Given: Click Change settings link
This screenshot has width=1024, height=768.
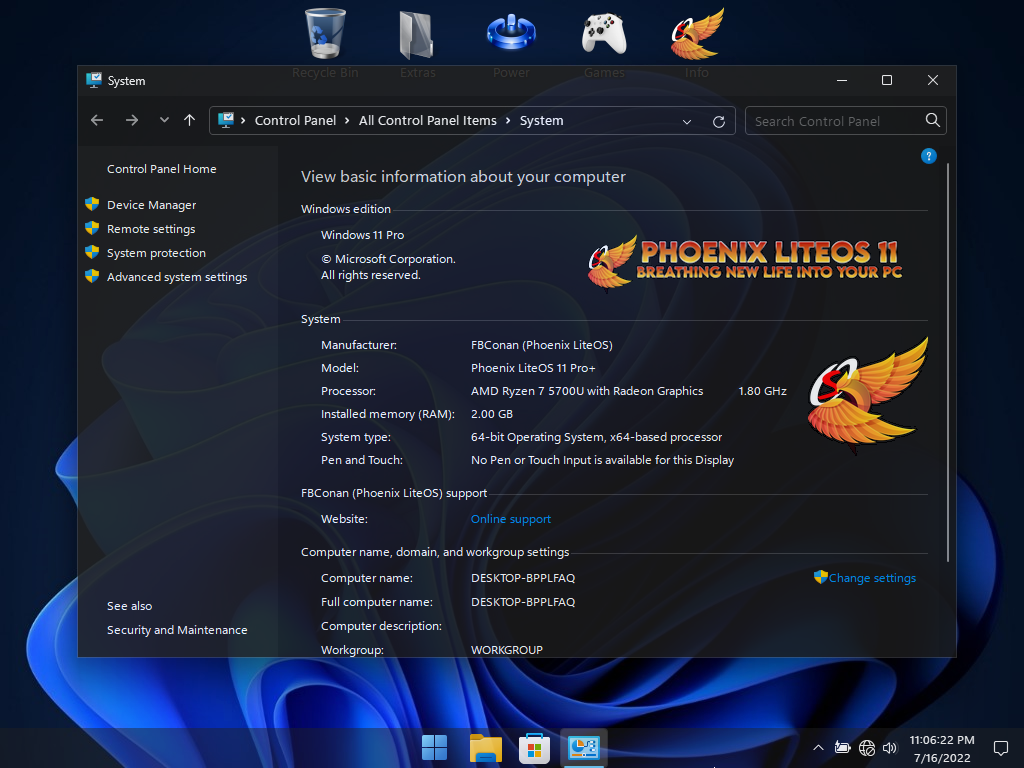Looking at the screenshot, I should click(x=872, y=578).
